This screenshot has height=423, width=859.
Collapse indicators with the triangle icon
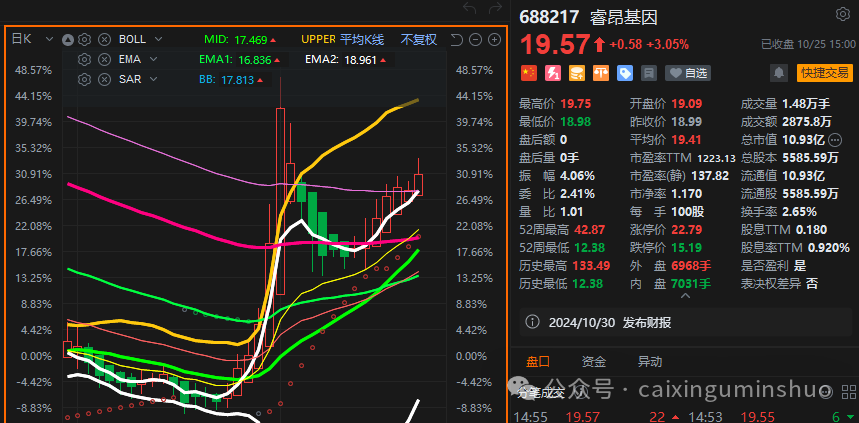68,39
